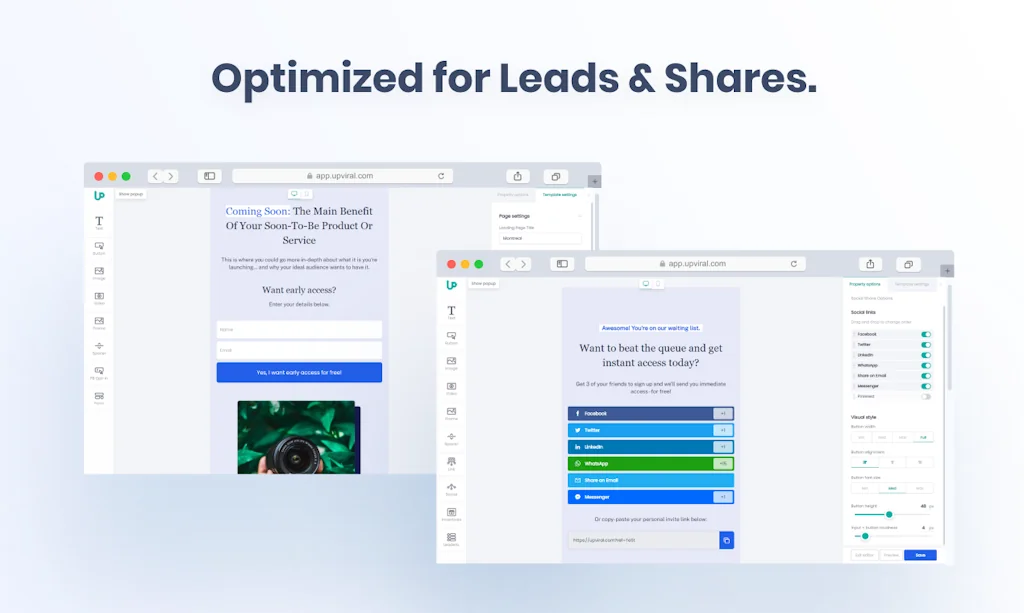Click Show popup in the back window
Image resolution: width=1024 pixels, height=613 pixels.
(x=131, y=194)
